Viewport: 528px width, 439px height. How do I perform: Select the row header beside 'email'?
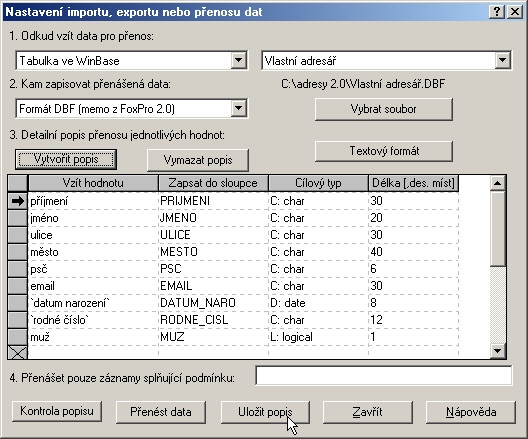point(18,286)
